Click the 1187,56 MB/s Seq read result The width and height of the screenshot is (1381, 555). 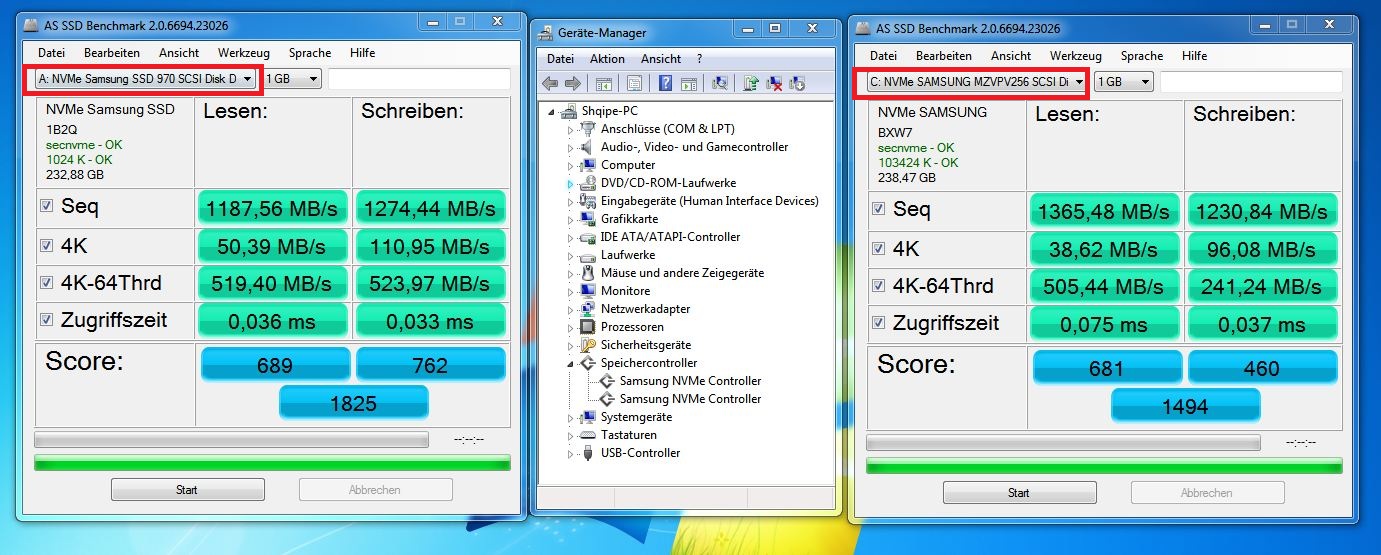[x=274, y=208]
